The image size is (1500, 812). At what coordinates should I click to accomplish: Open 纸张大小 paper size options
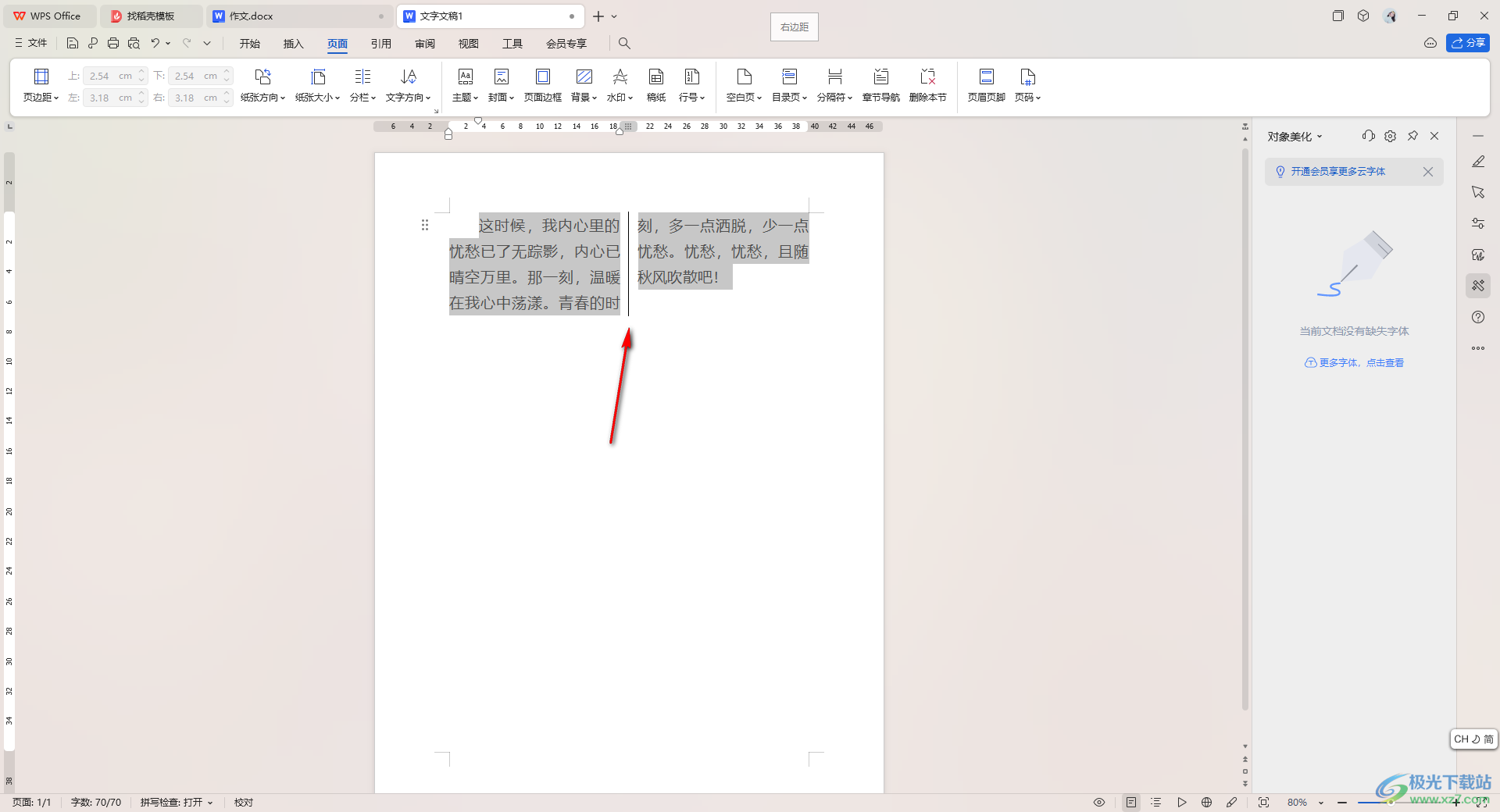click(317, 85)
